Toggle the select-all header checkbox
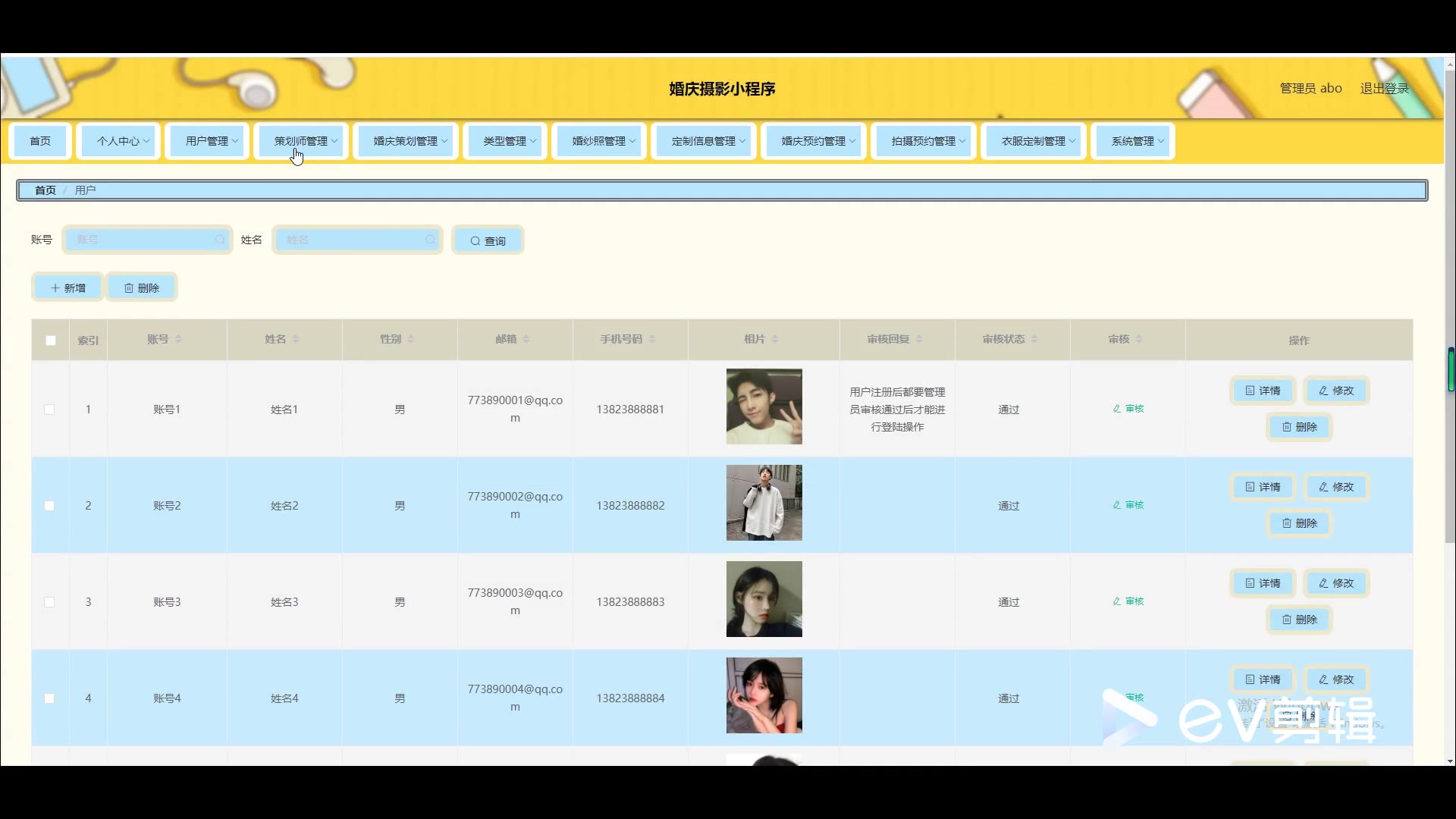This screenshot has width=1456, height=819. click(51, 340)
